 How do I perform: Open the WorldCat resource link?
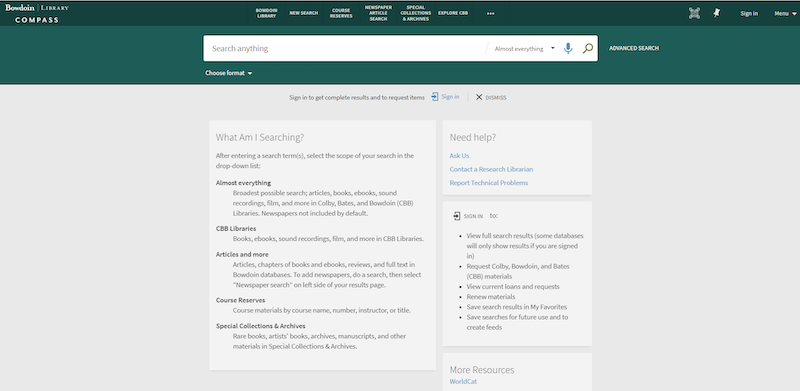[x=463, y=382]
